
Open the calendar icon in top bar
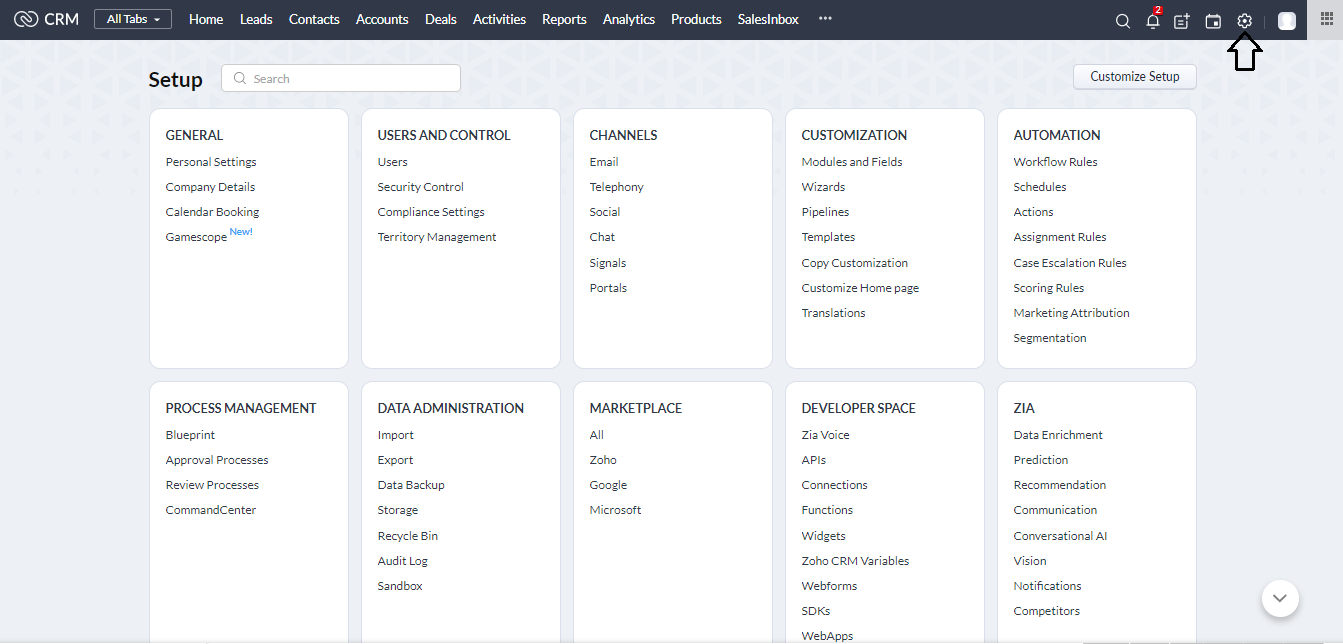(x=1213, y=21)
